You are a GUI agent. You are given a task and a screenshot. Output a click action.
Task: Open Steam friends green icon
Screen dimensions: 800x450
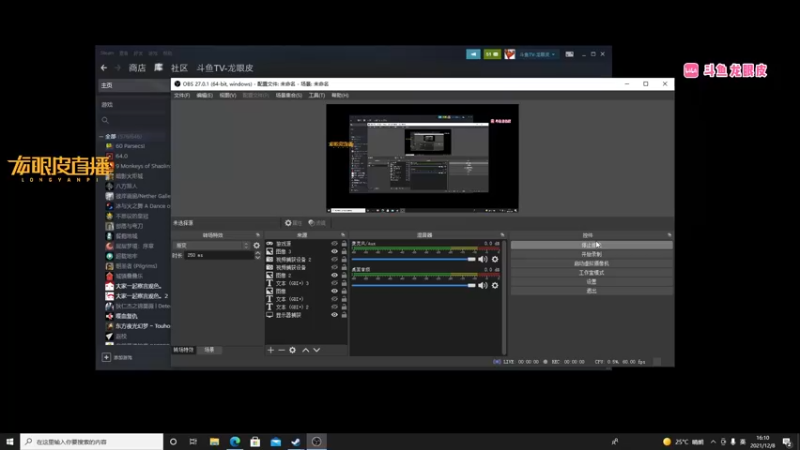492,54
